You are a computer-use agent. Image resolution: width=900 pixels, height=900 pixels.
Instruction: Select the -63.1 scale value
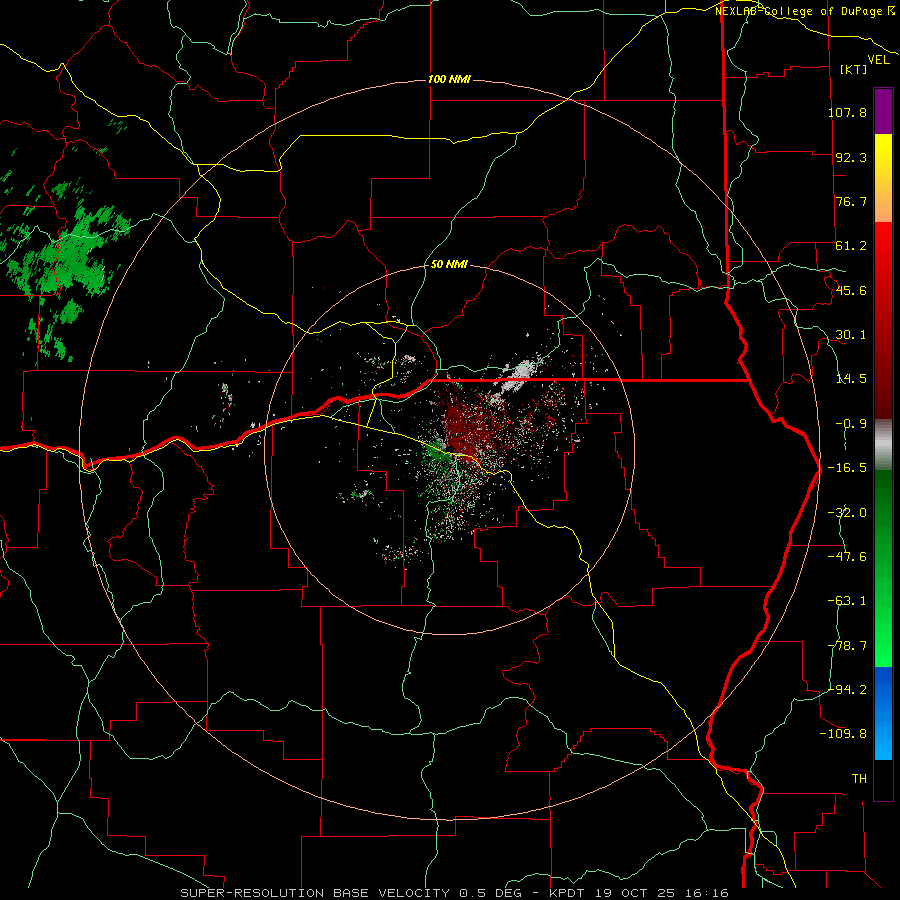(847, 601)
